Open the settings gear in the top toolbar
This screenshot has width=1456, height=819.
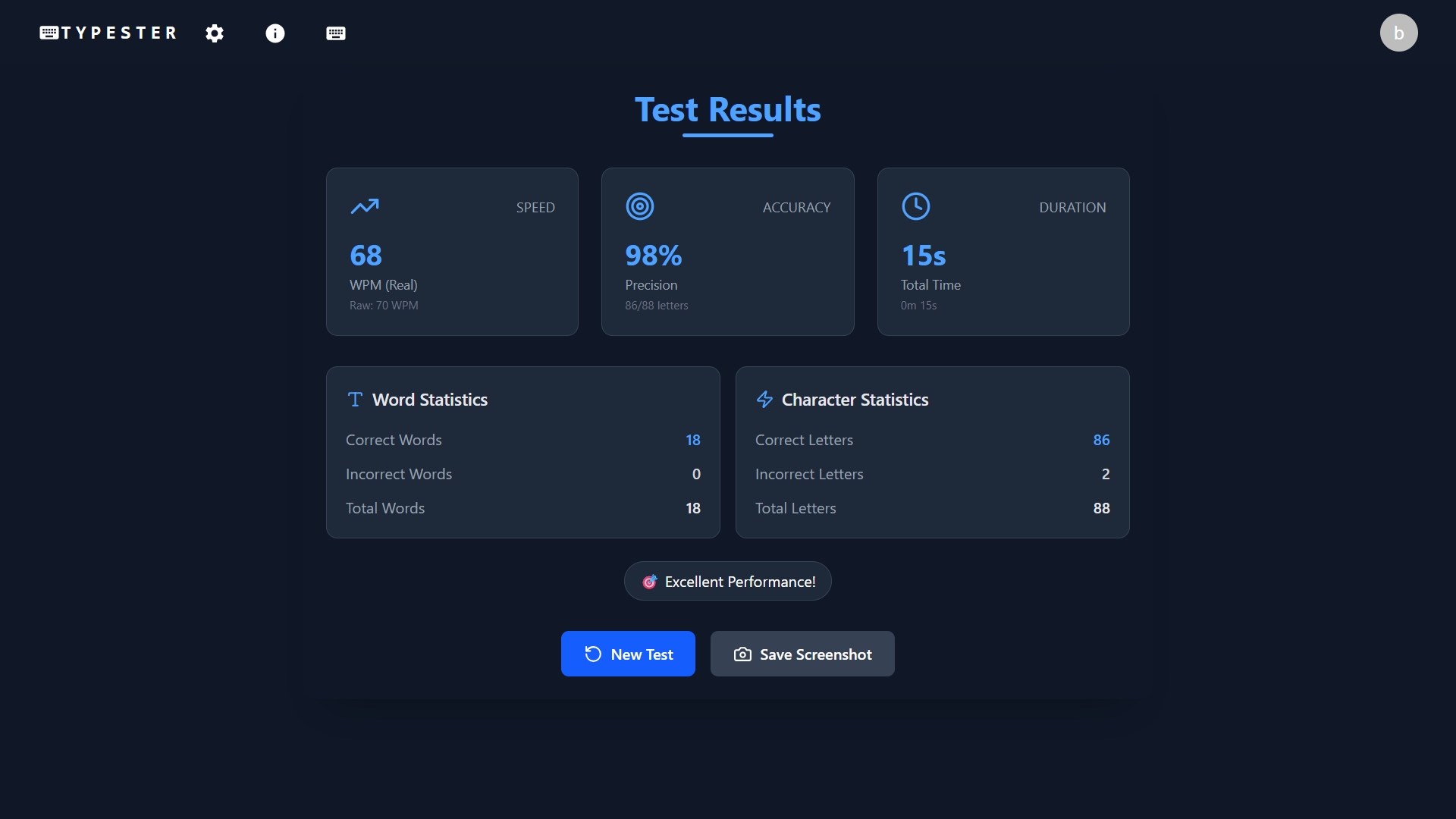click(215, 33)
